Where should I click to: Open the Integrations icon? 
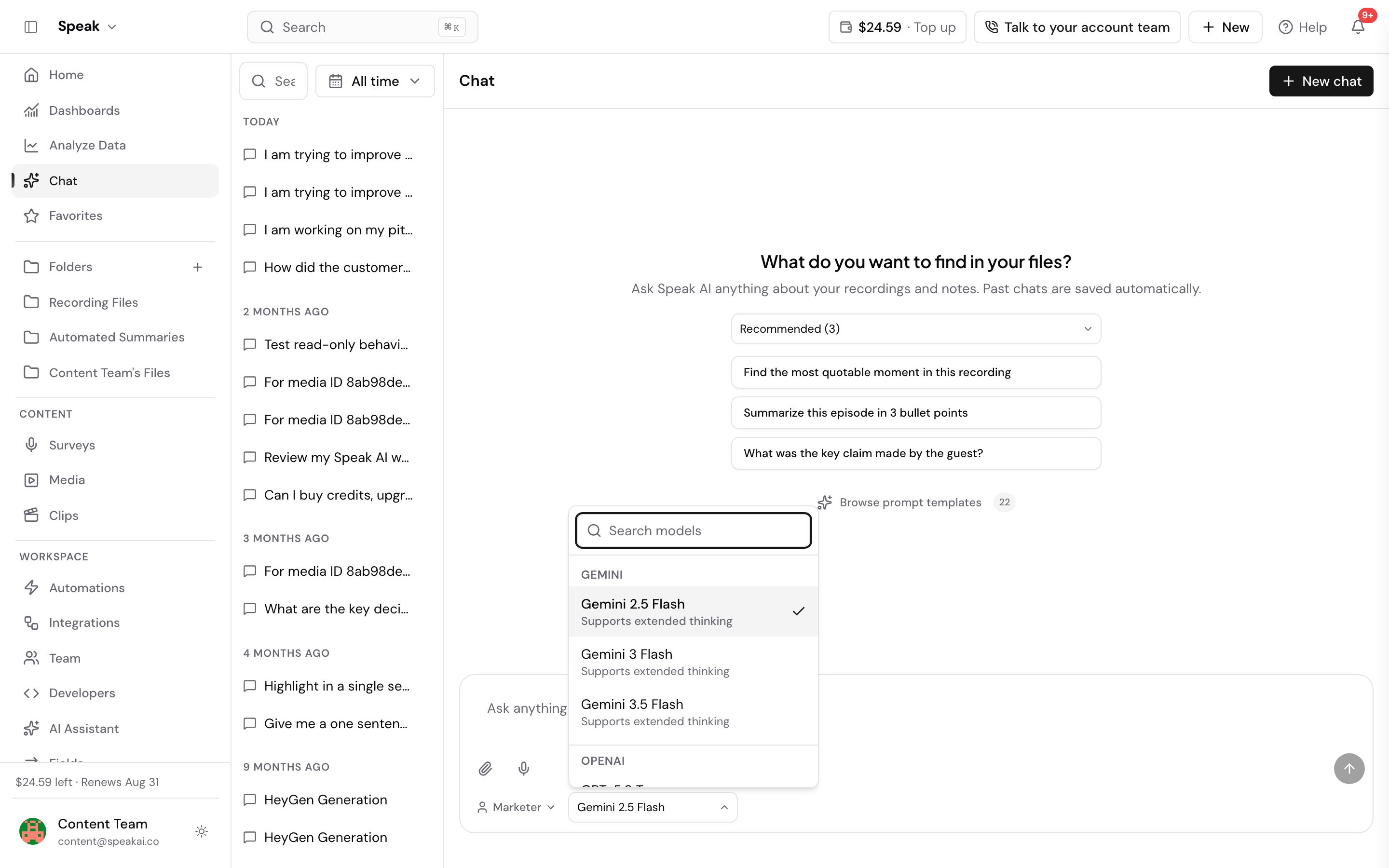[x=31, y=623]
